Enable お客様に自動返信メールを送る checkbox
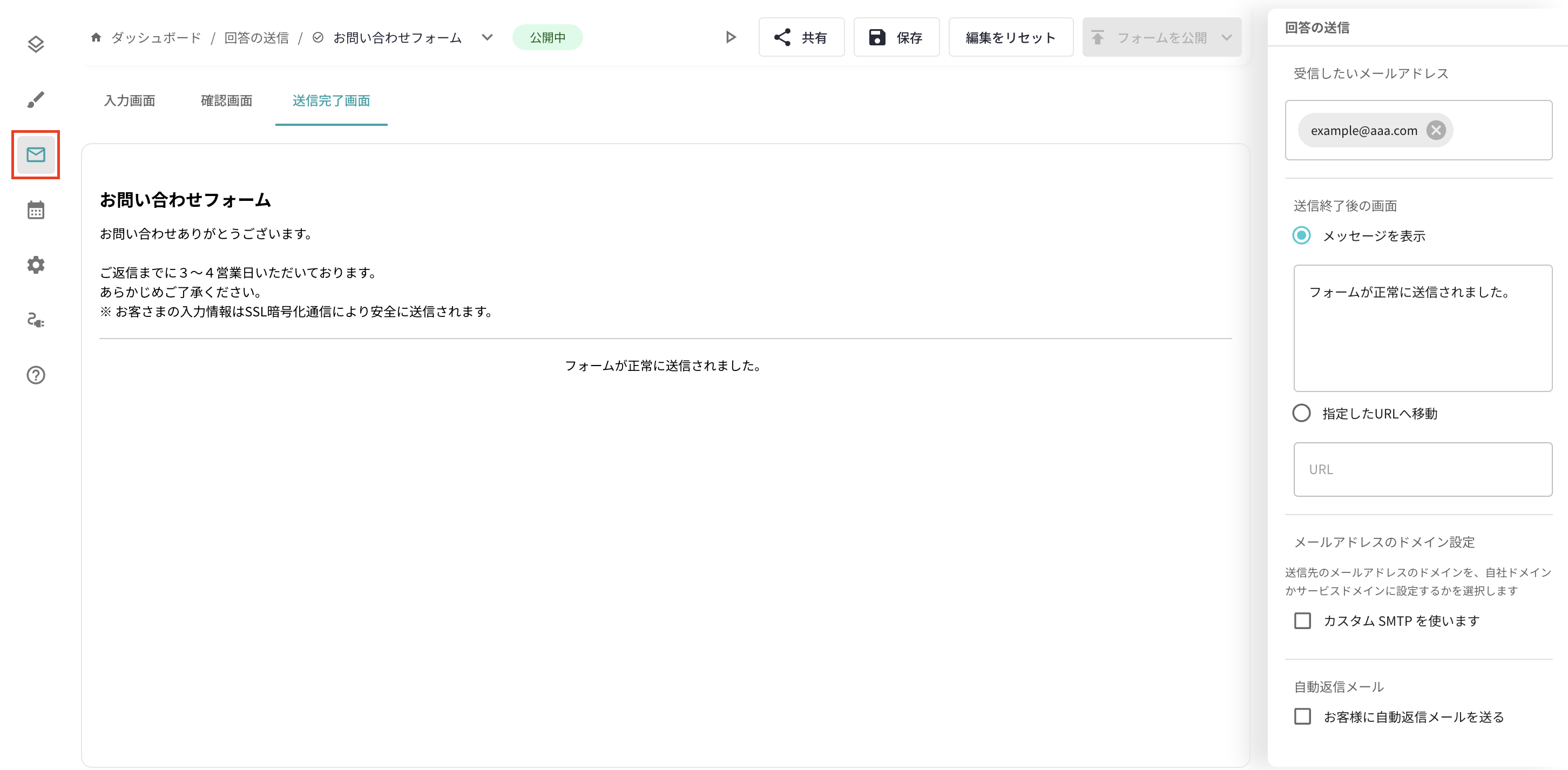Viewport: 1568px width, 770px height. tap(1302, 717)
